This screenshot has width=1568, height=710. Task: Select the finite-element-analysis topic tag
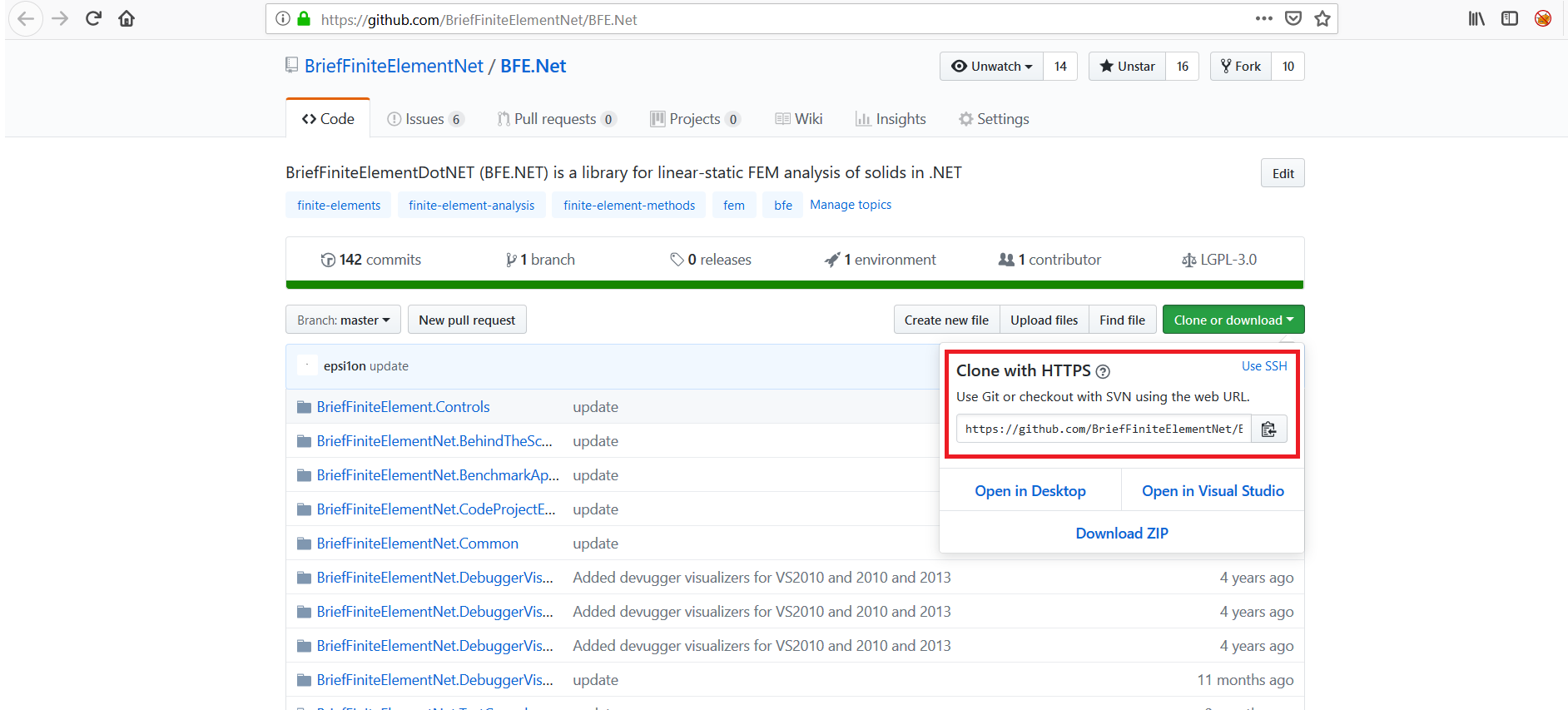point(472,205)
